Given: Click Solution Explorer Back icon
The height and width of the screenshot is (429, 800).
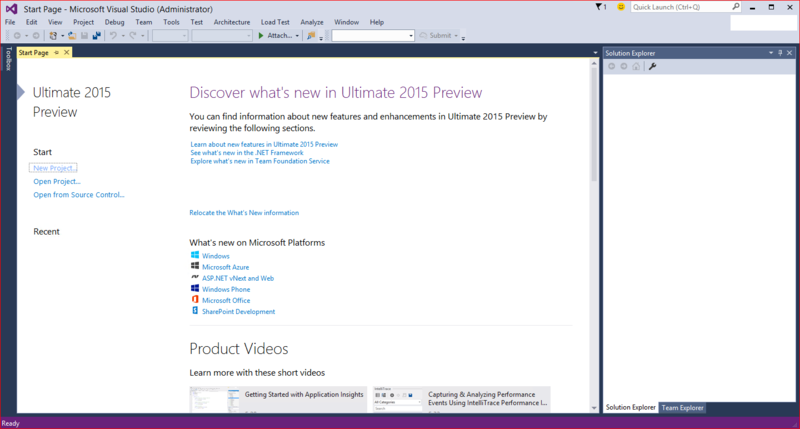Looking at the screenshot, I should coord(611,66).
